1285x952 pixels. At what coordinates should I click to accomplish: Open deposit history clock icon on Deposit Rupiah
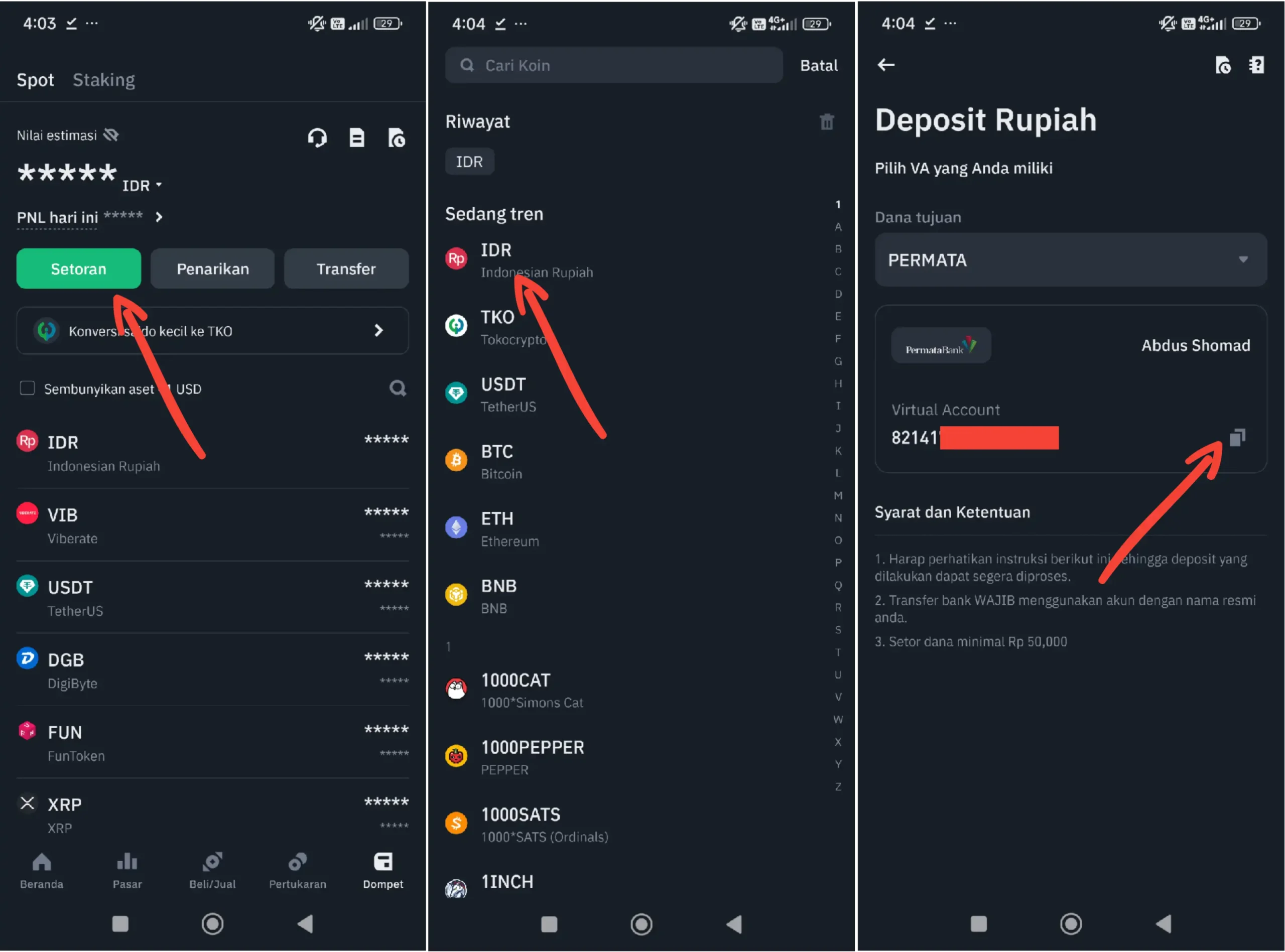tap(1223, 65)
